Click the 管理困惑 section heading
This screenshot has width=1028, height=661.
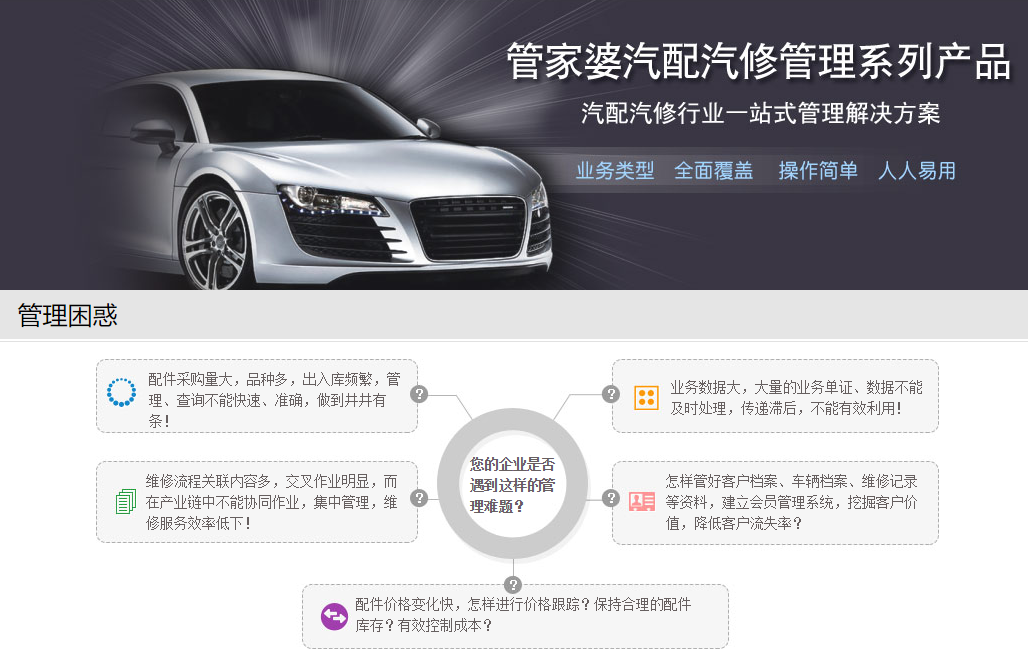point(68,315)
